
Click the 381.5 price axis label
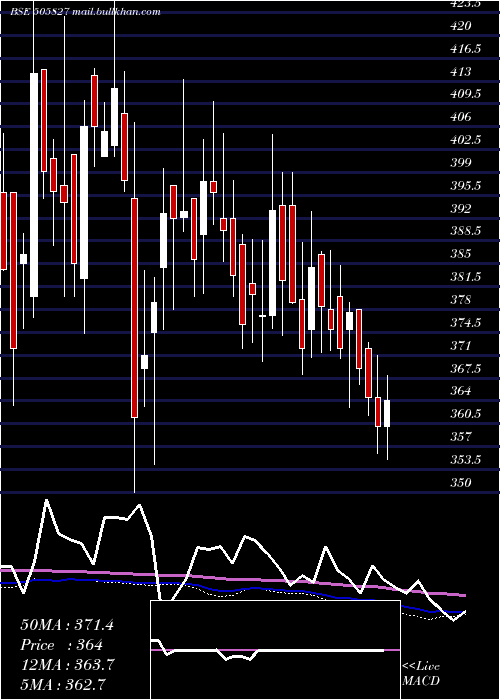tap(466, 277)
